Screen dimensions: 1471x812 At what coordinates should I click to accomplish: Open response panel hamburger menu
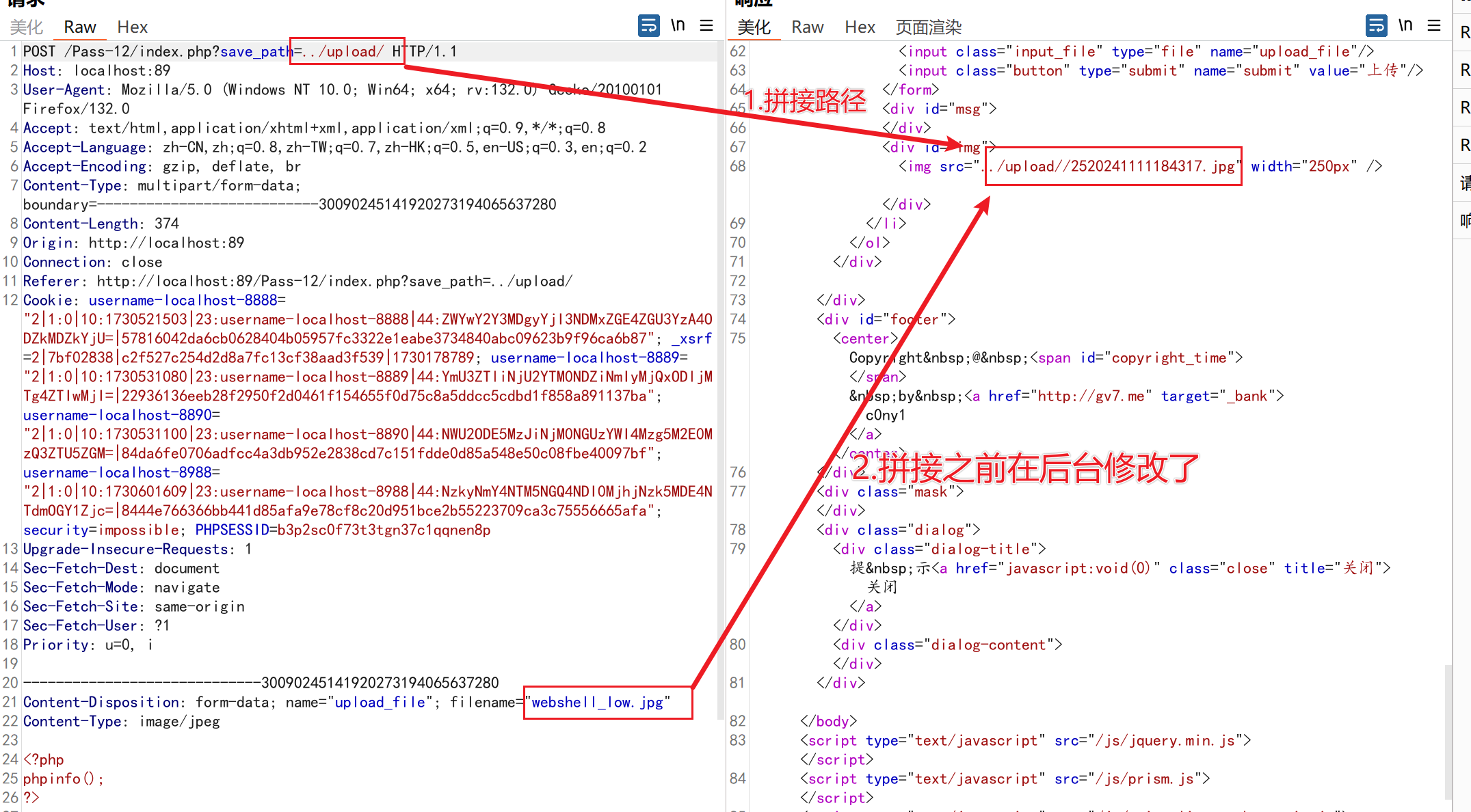tap(1434, 26)
